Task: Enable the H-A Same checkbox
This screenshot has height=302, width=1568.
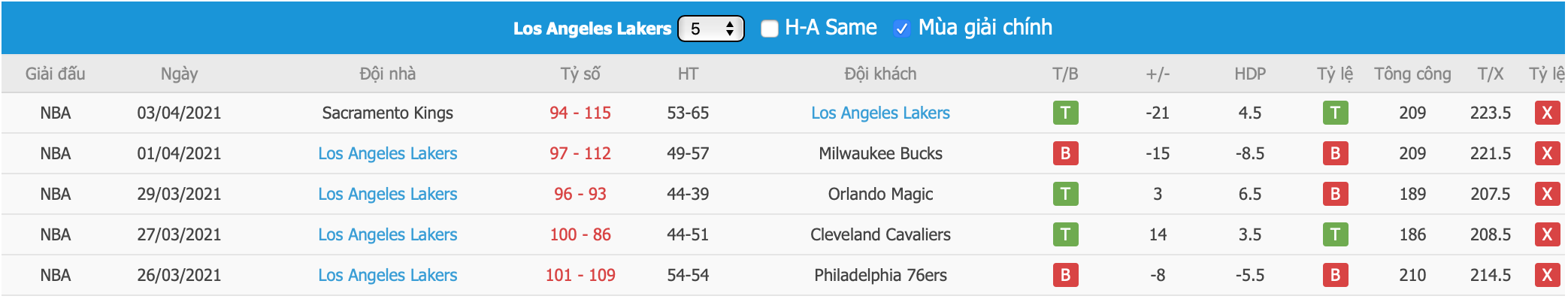Action: 769,29
